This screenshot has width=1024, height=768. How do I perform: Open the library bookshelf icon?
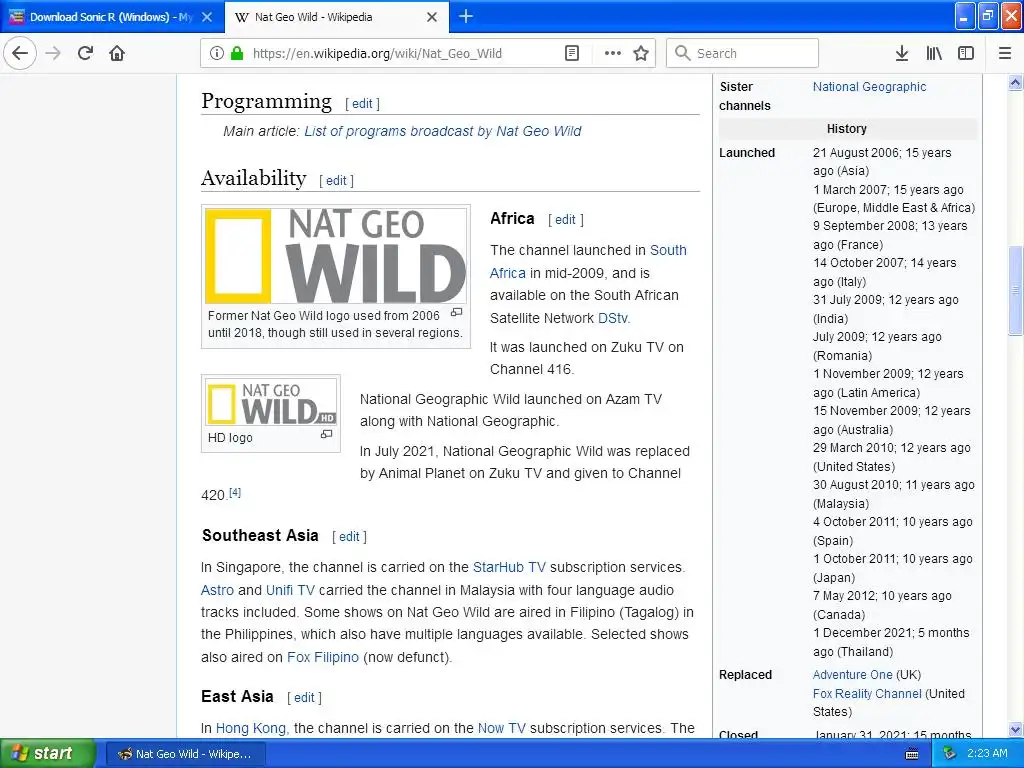[x=934, y=53]
